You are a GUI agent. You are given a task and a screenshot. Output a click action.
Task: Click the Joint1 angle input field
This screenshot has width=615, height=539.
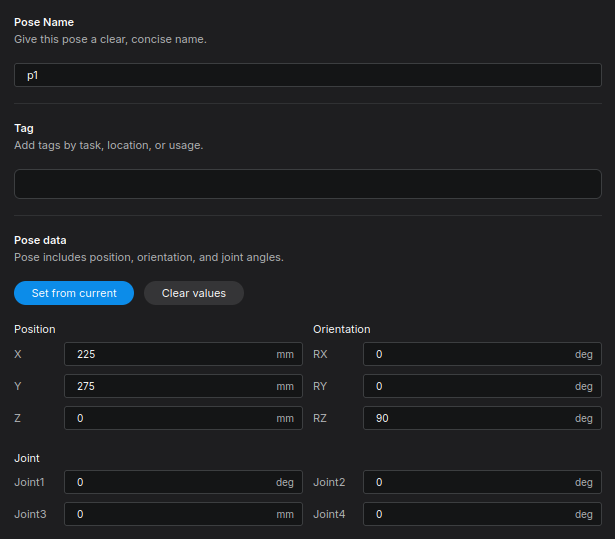click(168, 482)
